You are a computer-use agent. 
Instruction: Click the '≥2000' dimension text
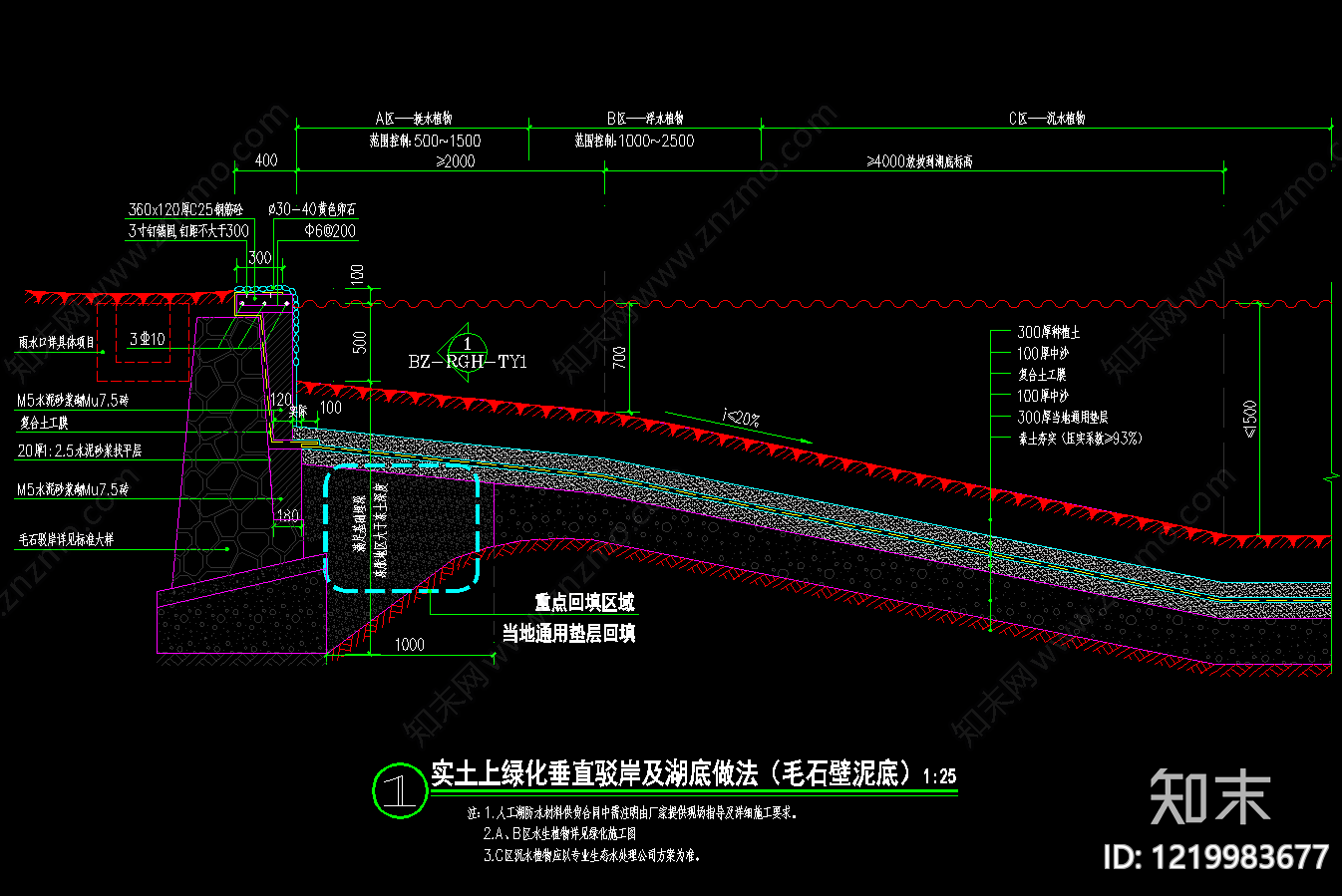pos(456,161)
